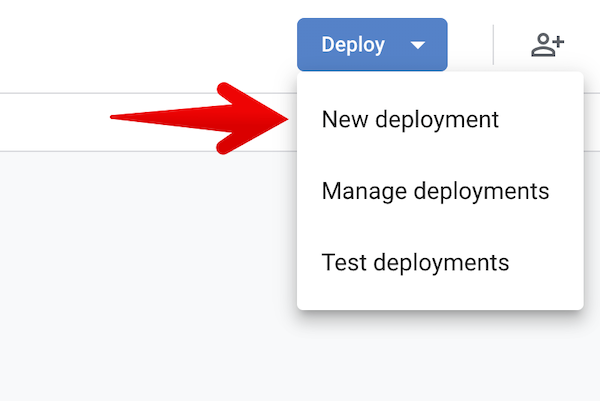The image size is (600, 401).
Task: Click the add-person share icon
Action: [547, 45]
